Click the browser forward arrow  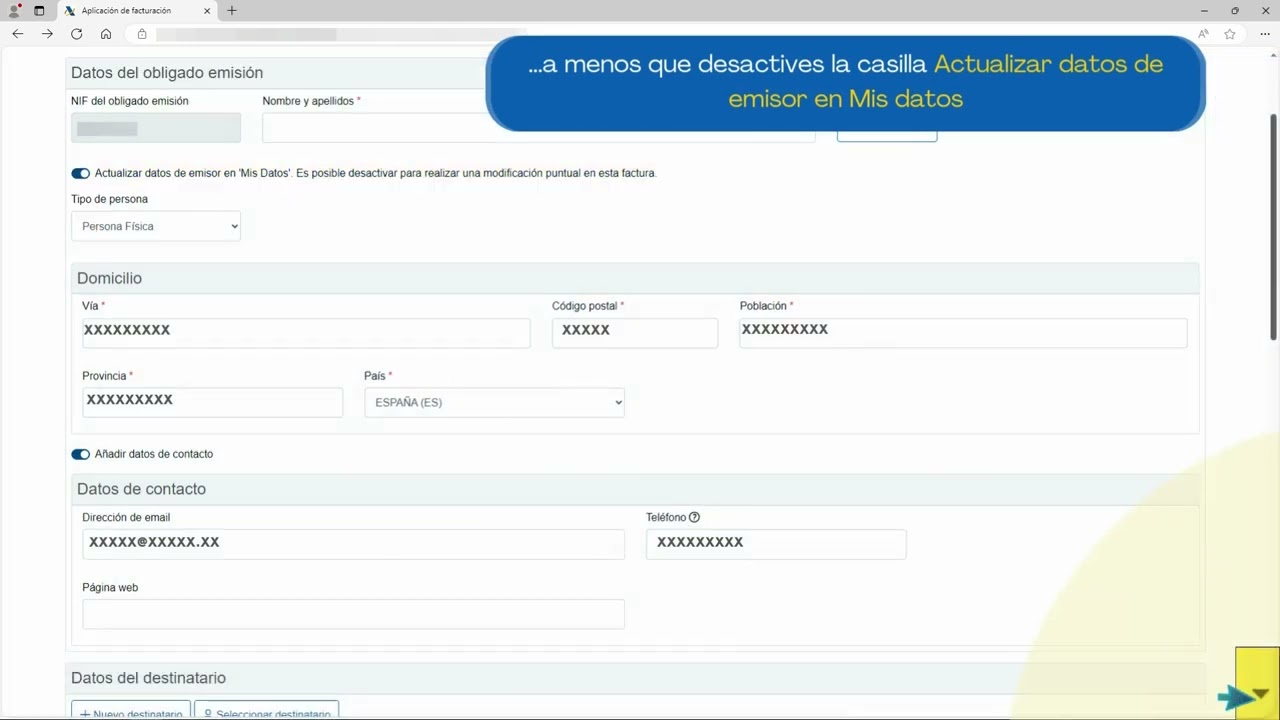click(47, 34)
